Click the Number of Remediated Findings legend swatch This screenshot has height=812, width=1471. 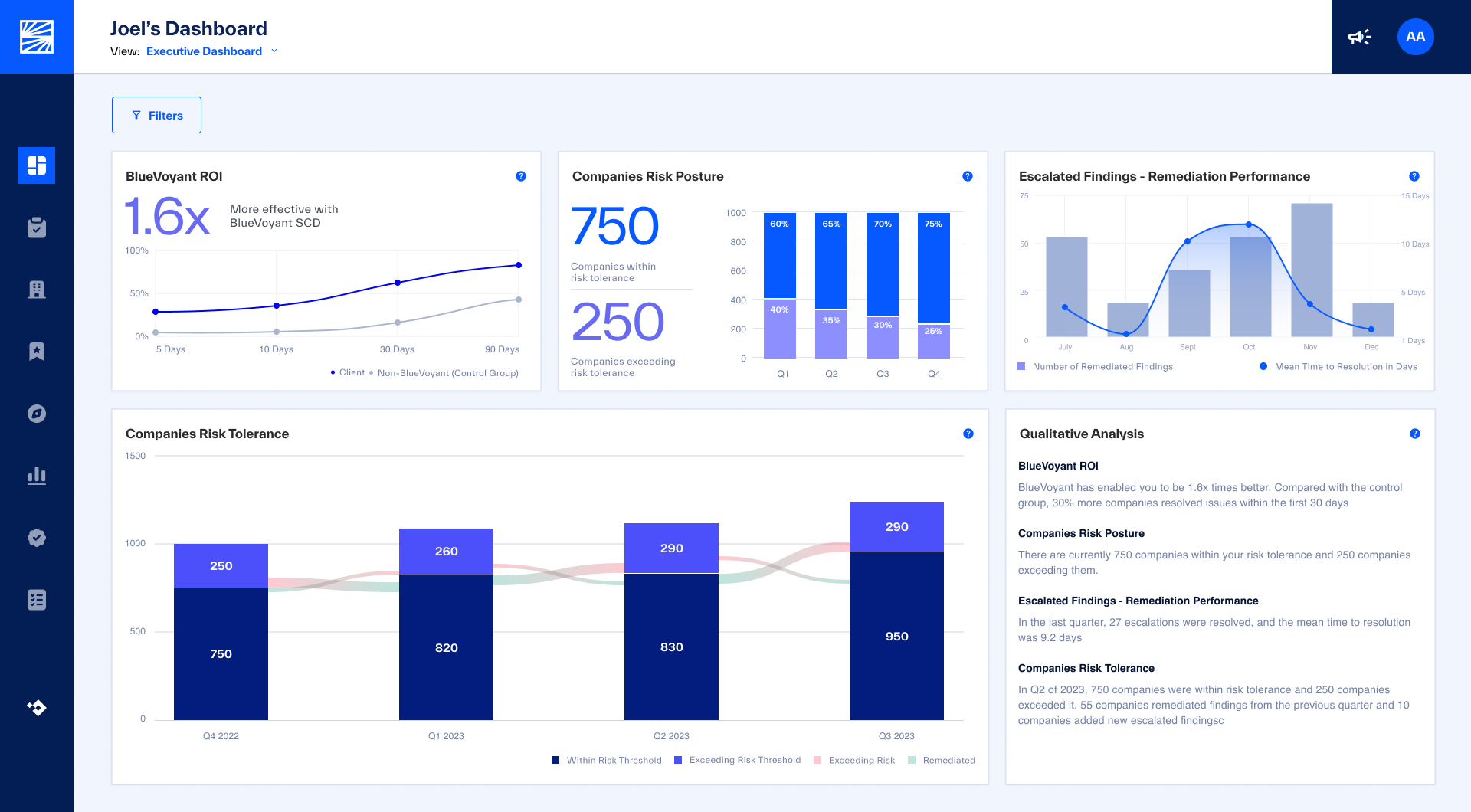[1021, 367]
